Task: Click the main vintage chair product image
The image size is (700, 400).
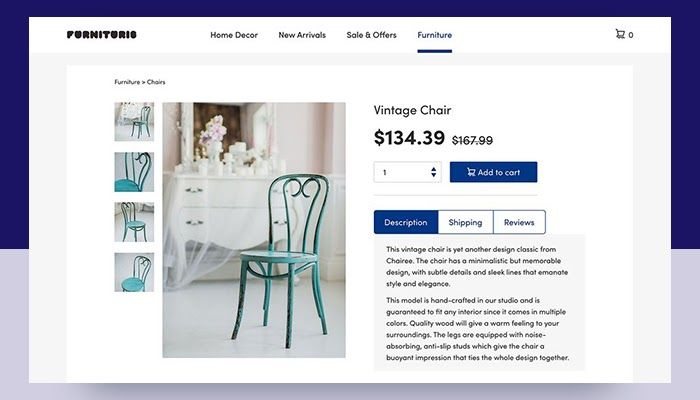Action: tap(254, 230)
